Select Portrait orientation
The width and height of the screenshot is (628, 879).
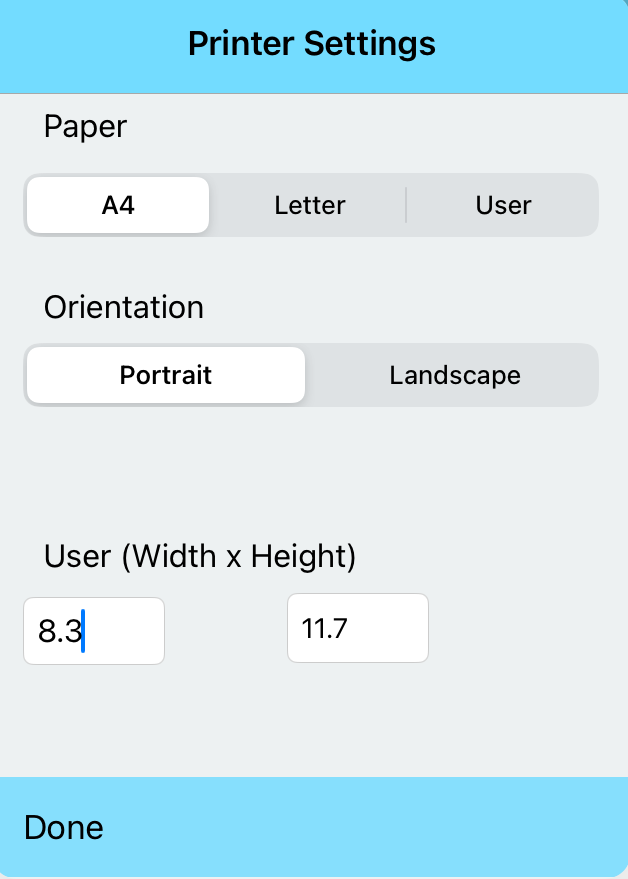coord(165,375)
